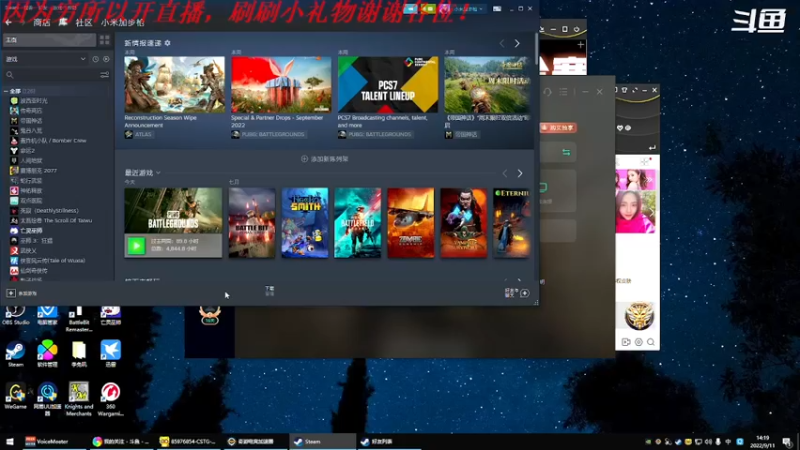The image size is (800, 450).
Task: Open WeGame desktop shortcut
Action: coord(15,396)
